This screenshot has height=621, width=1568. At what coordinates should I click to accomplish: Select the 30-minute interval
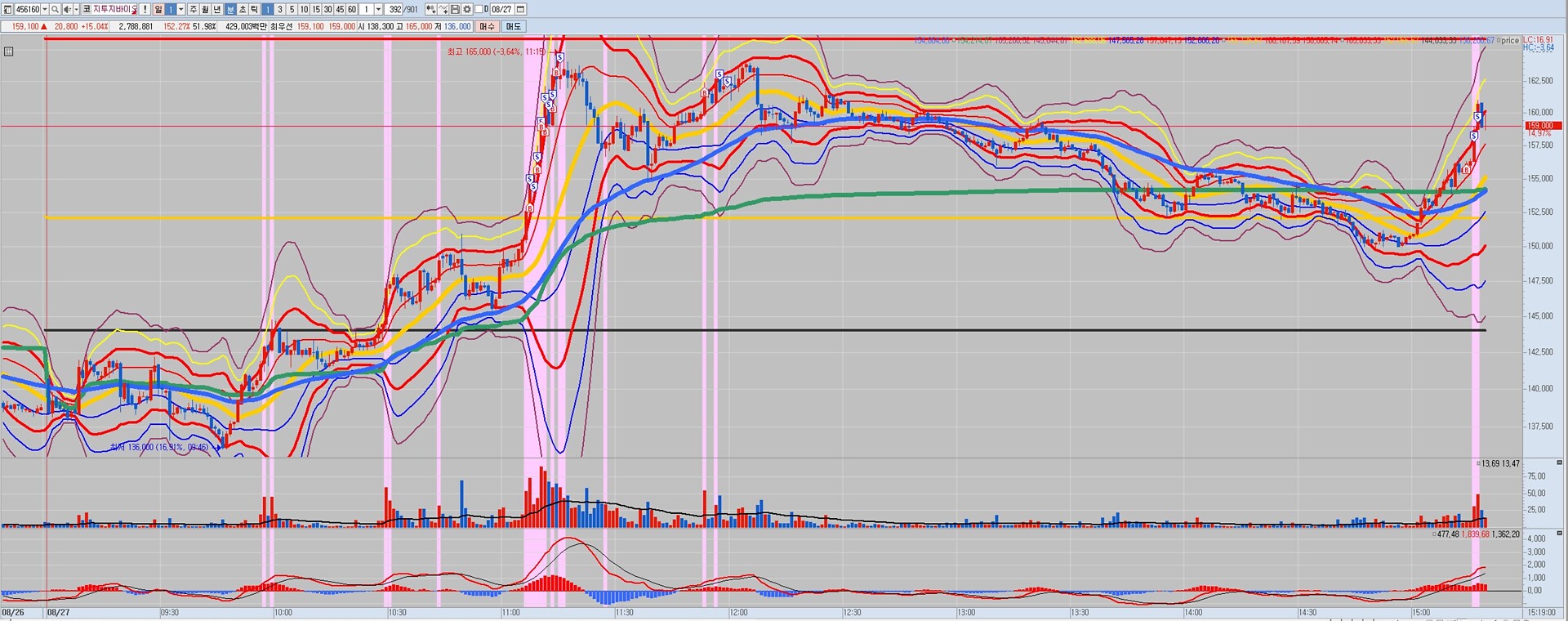327,9
